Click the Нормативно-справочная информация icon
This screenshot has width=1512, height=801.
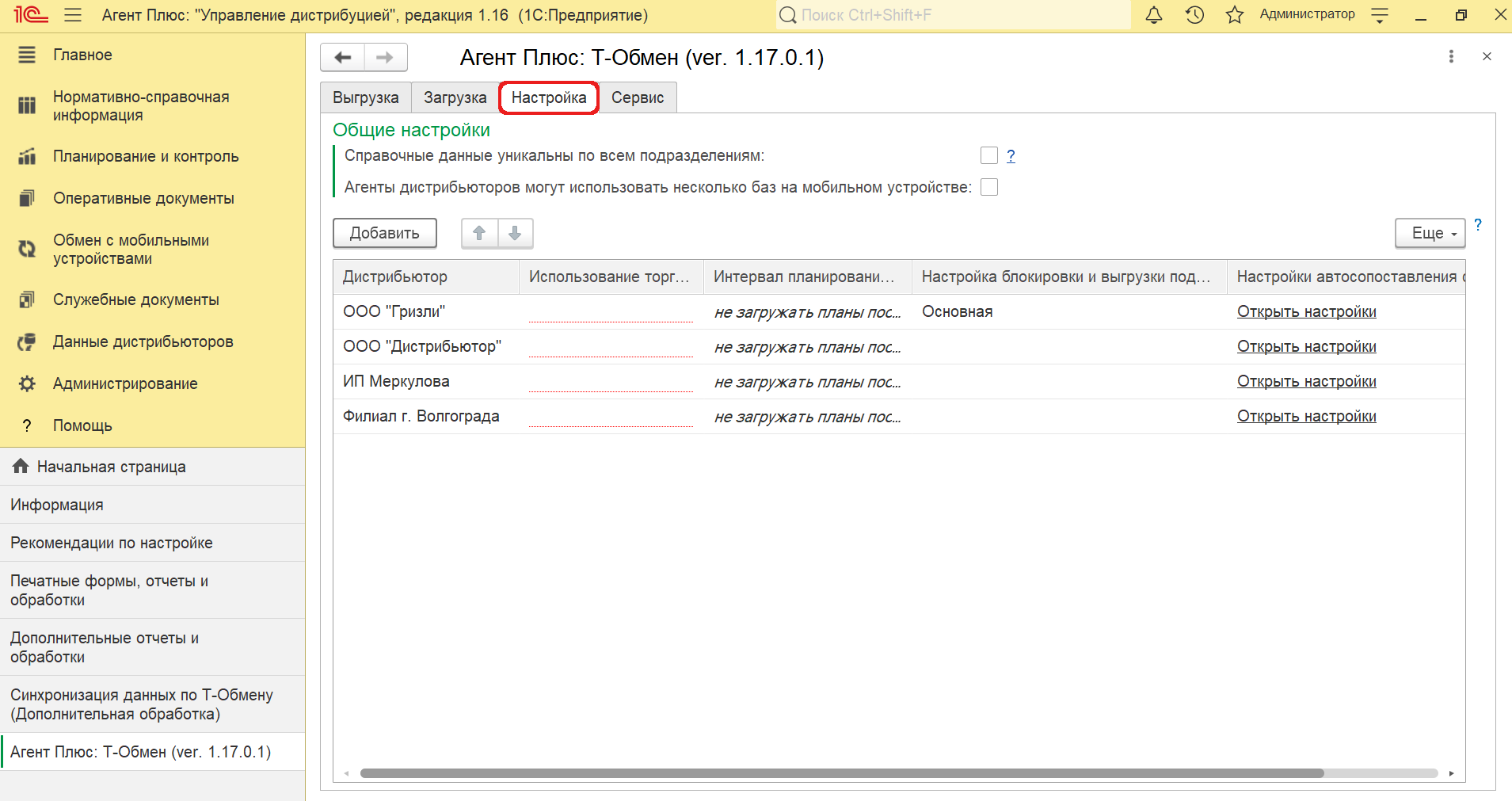coord(27,105)
